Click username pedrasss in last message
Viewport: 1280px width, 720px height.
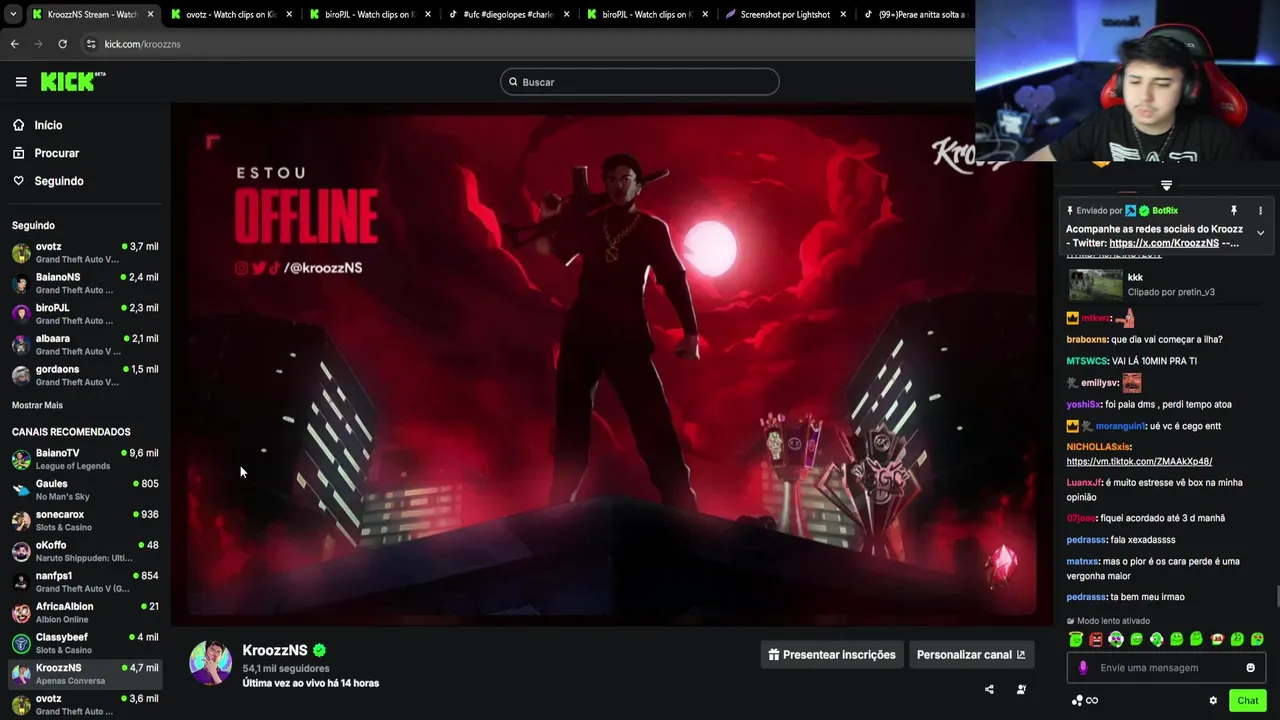tap(1086, 597)
